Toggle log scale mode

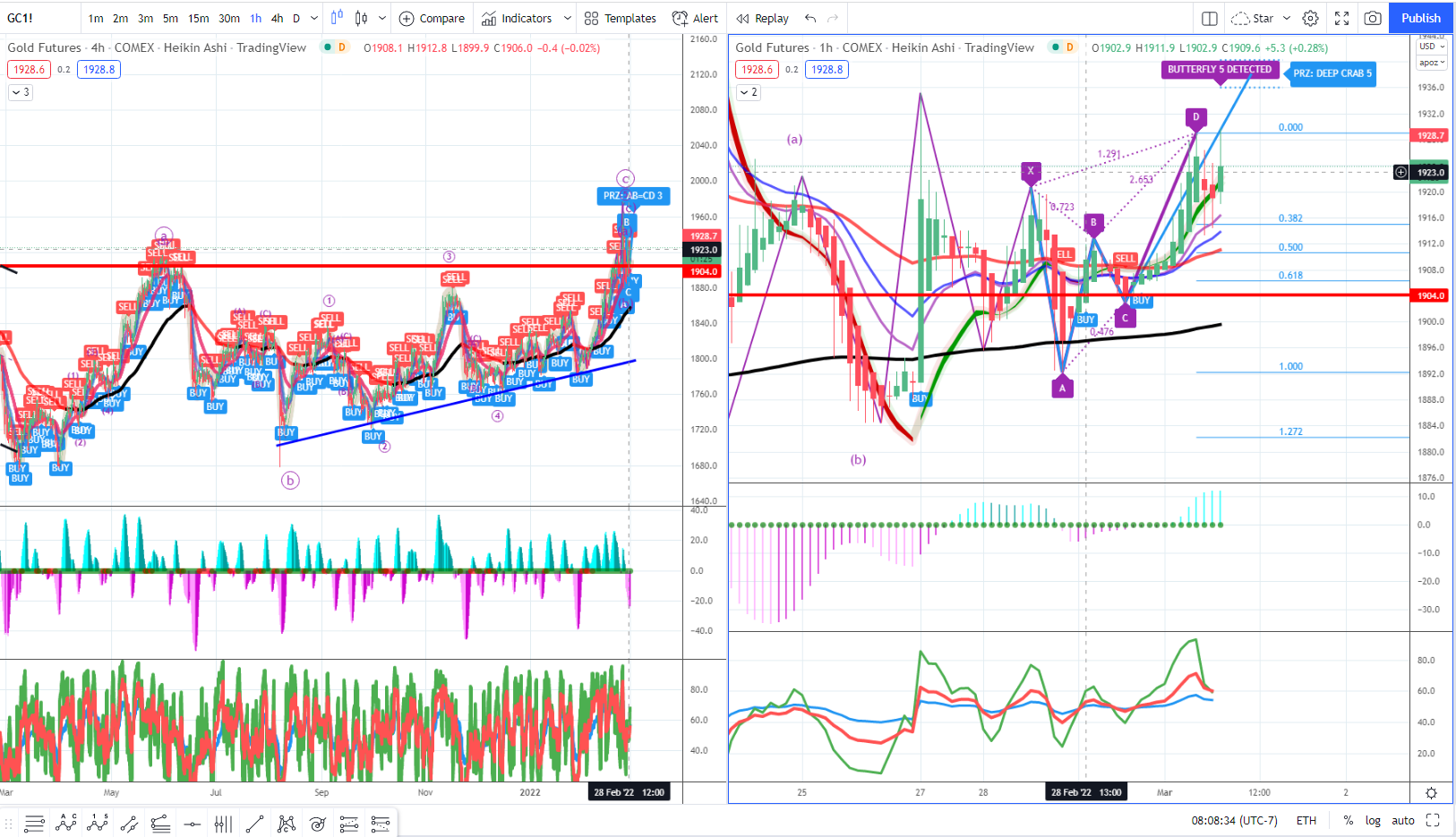[1373, 820]
